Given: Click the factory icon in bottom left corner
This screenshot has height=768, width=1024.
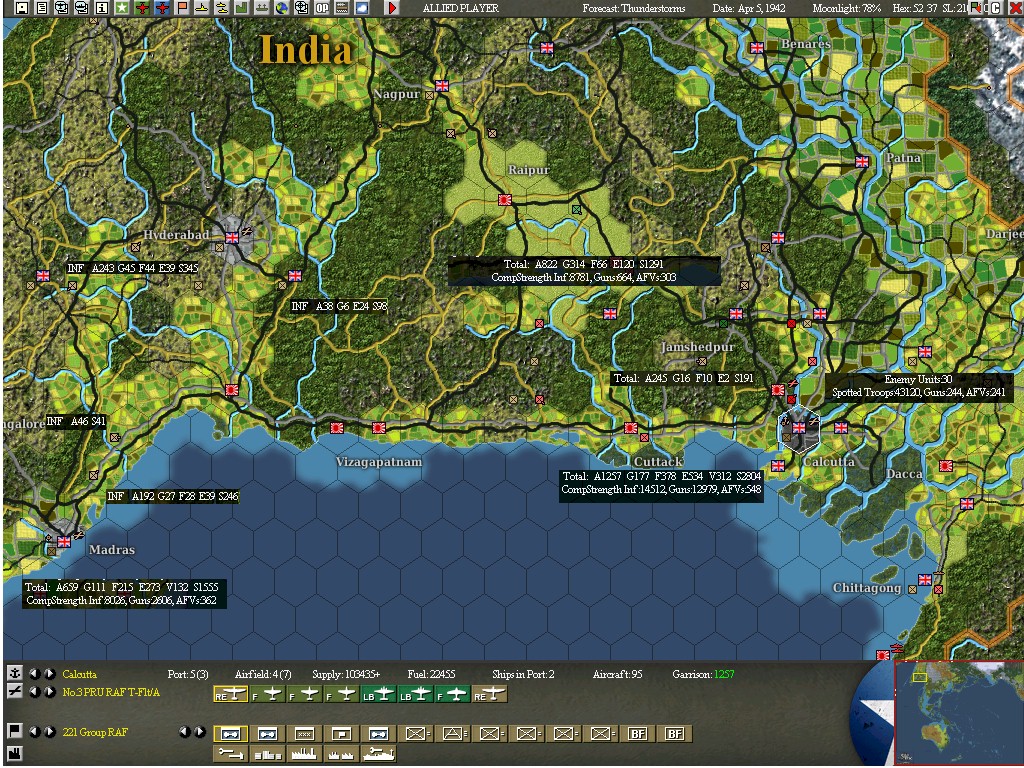Looking at the screenshot, I should pyautogui.click(x=16, y=754).
